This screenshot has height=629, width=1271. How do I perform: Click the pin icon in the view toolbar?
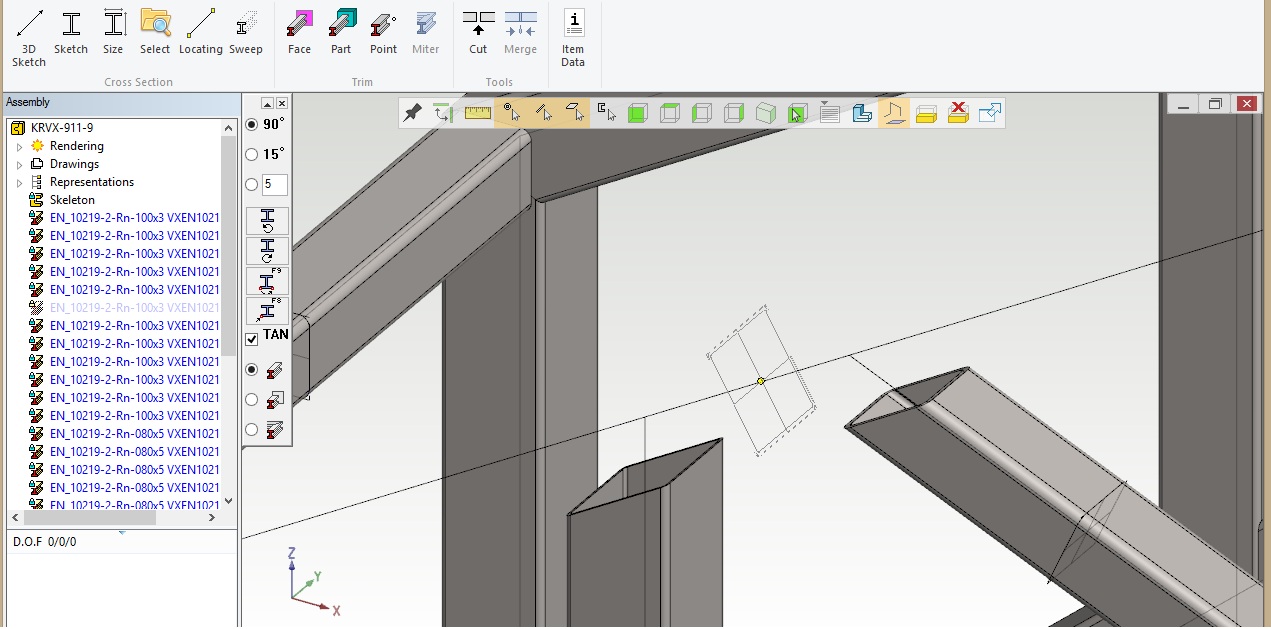coord(412,113)
